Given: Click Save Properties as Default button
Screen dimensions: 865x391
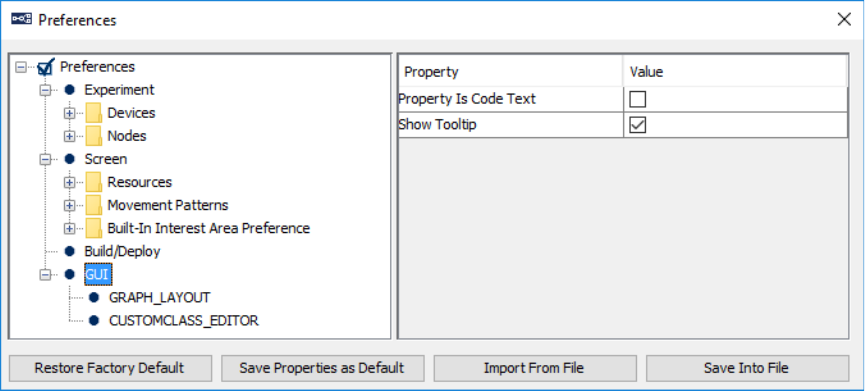Looking at the screenshot, I should pos(323,368).
